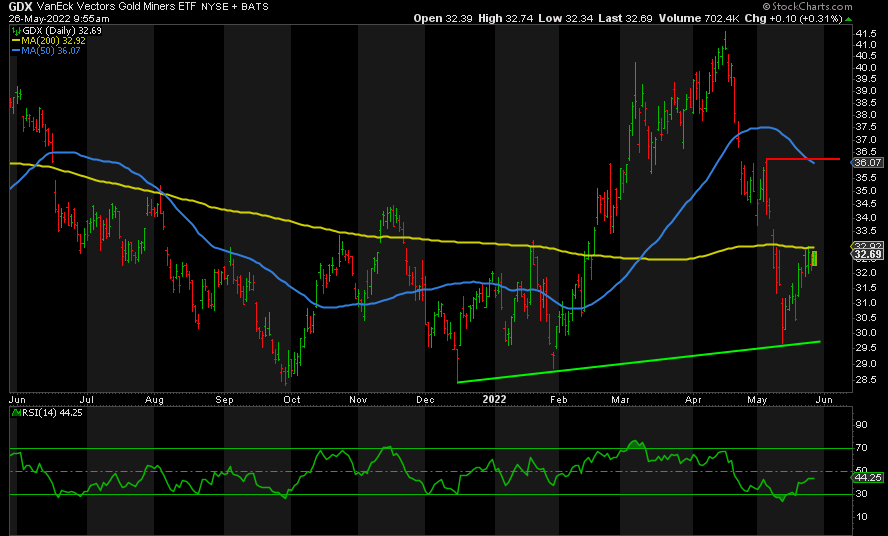Click the blue 36.07 price tag on axis

[x=867, y=163]
